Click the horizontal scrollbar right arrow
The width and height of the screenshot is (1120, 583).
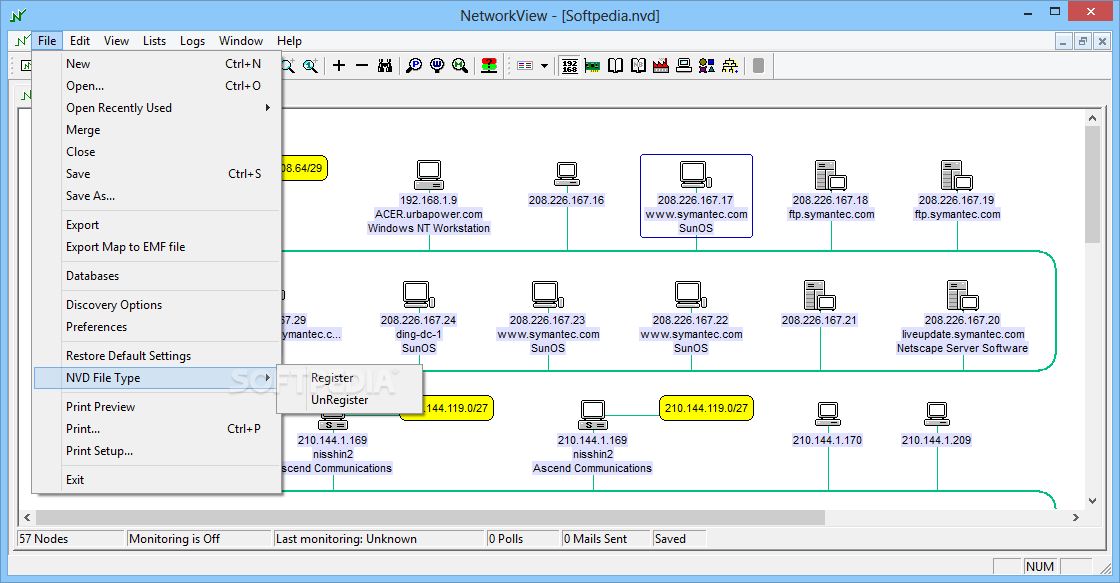1076,517
